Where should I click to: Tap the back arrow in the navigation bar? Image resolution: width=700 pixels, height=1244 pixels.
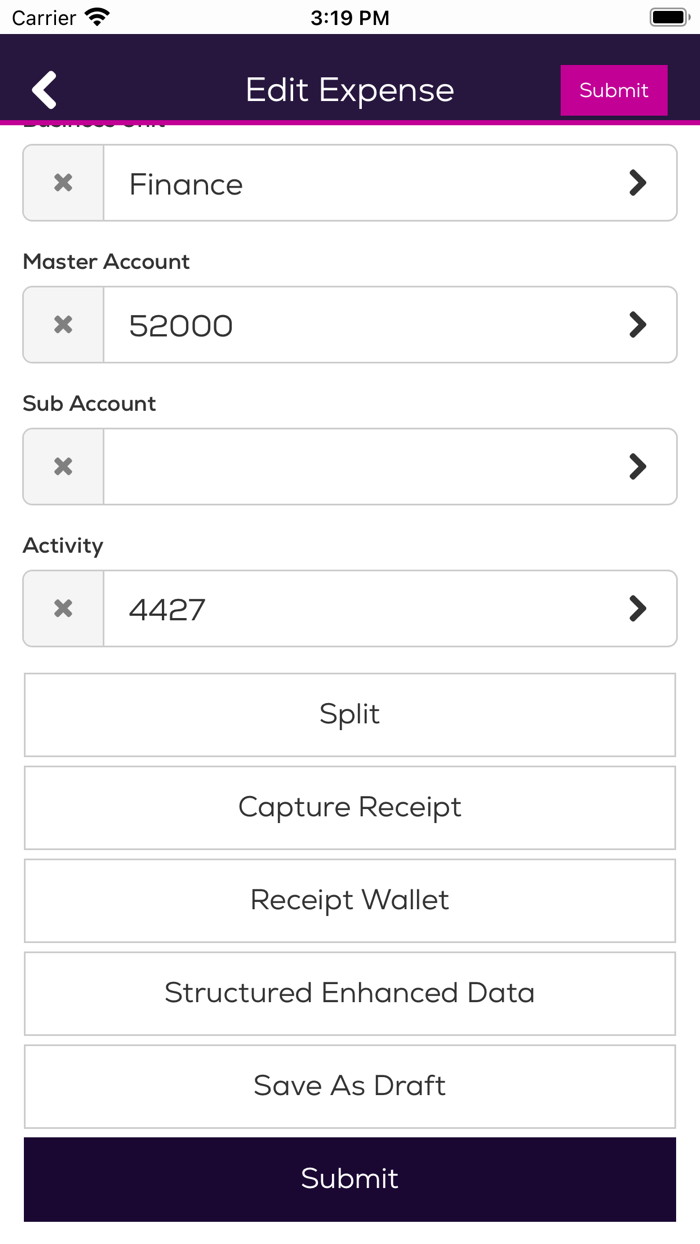click(x=43, y=89)
